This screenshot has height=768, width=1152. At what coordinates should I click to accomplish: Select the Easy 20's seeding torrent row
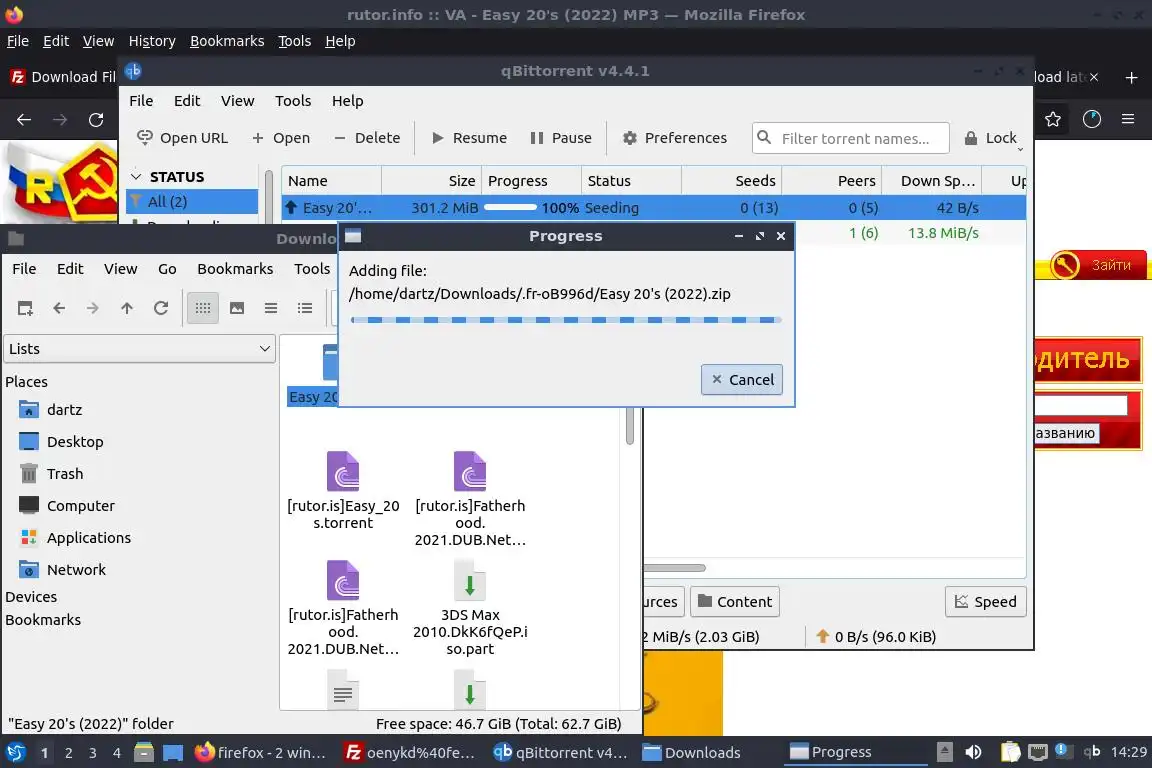[x=653, y=208]
